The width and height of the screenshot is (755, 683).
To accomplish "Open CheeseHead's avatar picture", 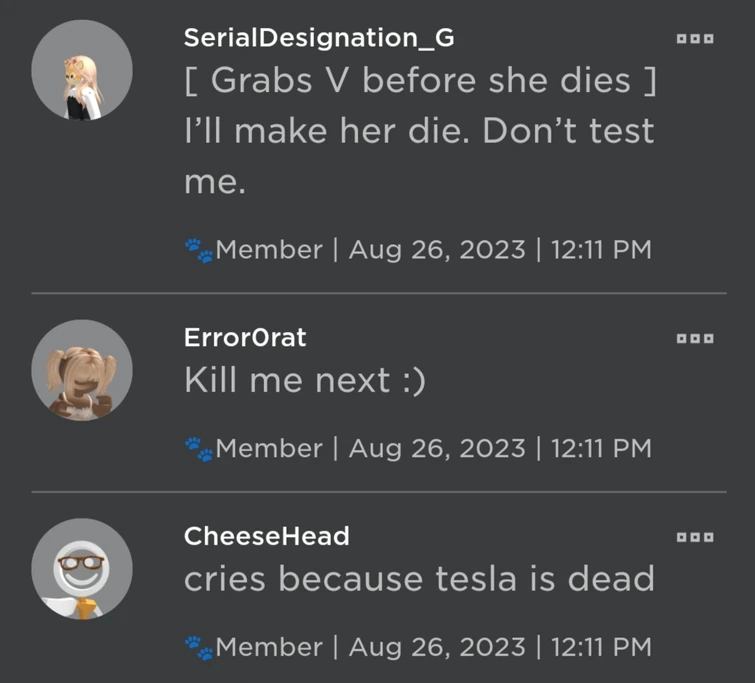I will click(82, 568).
